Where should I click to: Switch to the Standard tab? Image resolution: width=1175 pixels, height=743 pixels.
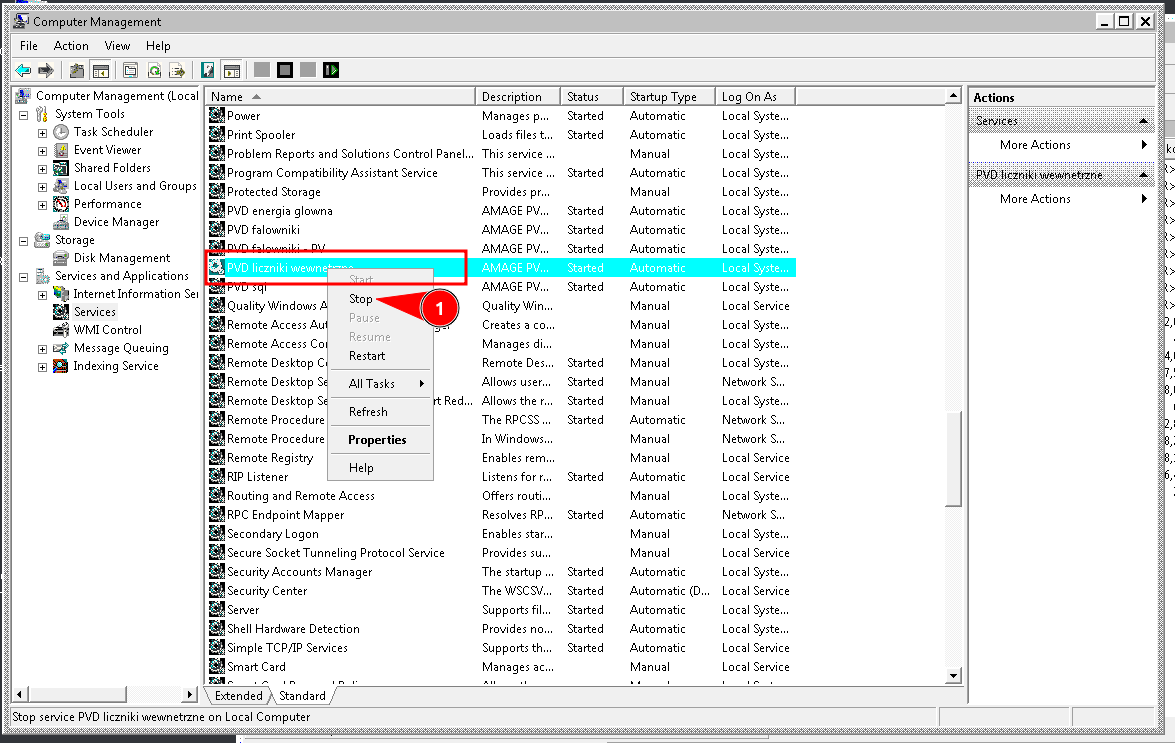[x=302, y=696]
